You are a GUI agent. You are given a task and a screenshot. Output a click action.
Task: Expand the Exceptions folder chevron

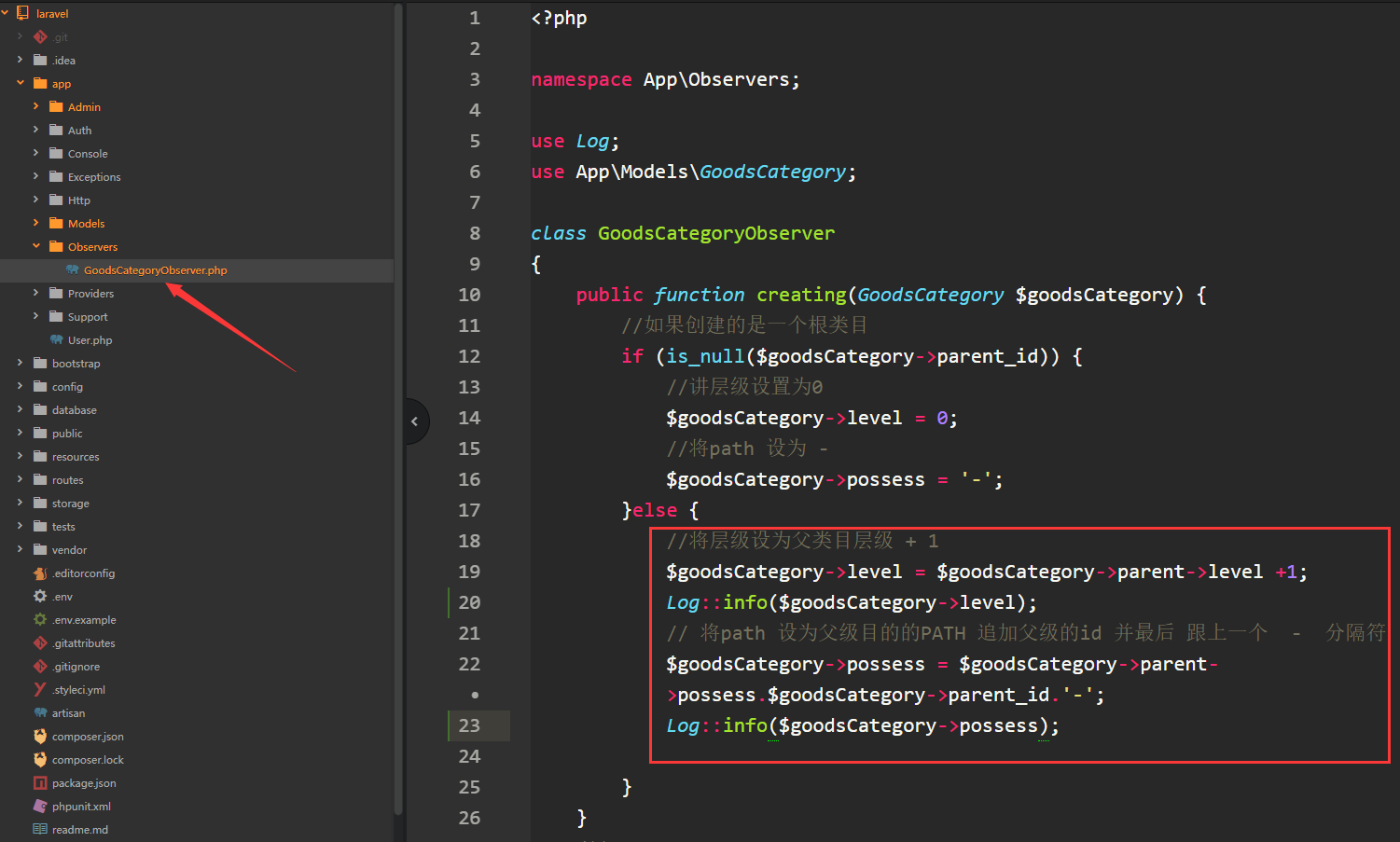click(36, 176)
